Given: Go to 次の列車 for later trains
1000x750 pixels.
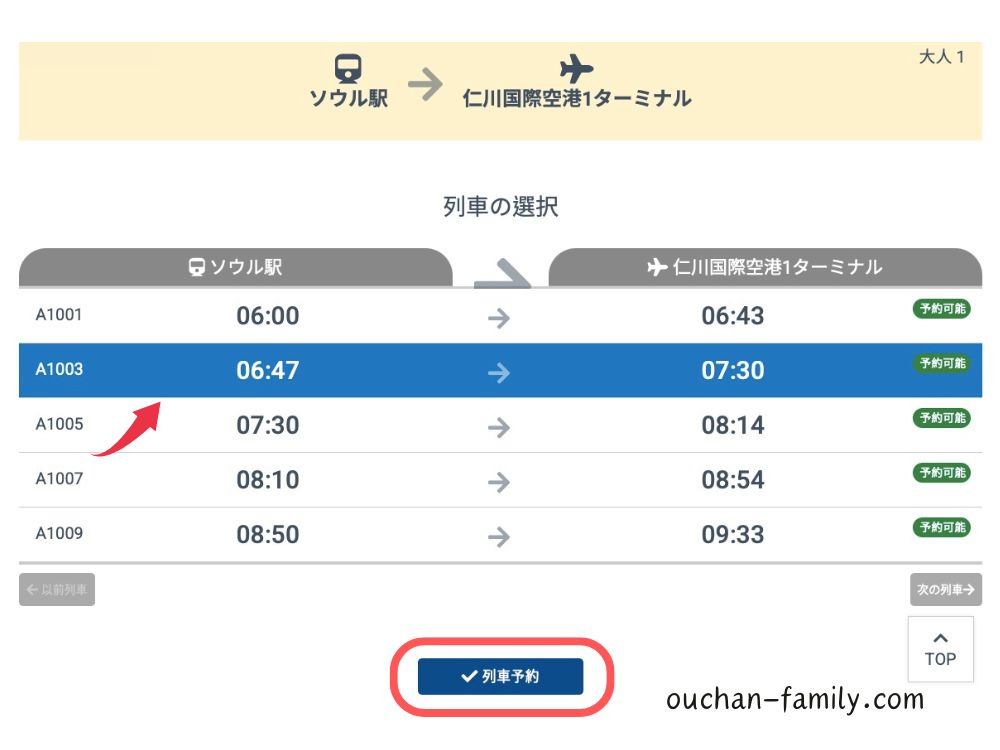Looking at the screenshot, I should 946,590.
